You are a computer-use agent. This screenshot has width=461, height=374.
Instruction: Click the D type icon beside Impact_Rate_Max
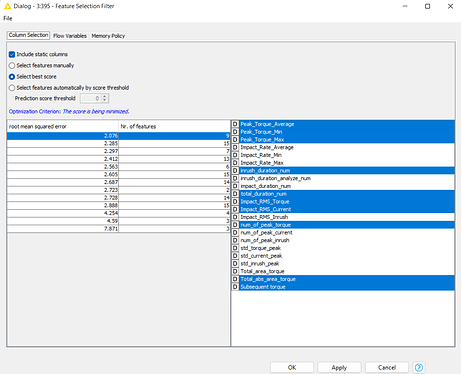point(235,163)
